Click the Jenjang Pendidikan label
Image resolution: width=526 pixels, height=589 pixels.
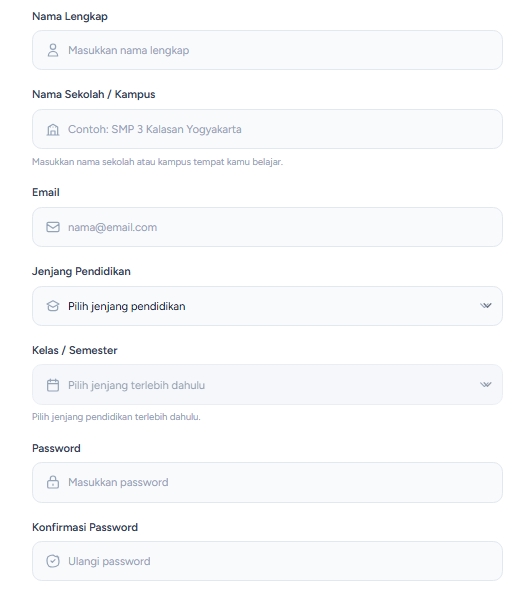pyautogui.click(x=81, y=271)
